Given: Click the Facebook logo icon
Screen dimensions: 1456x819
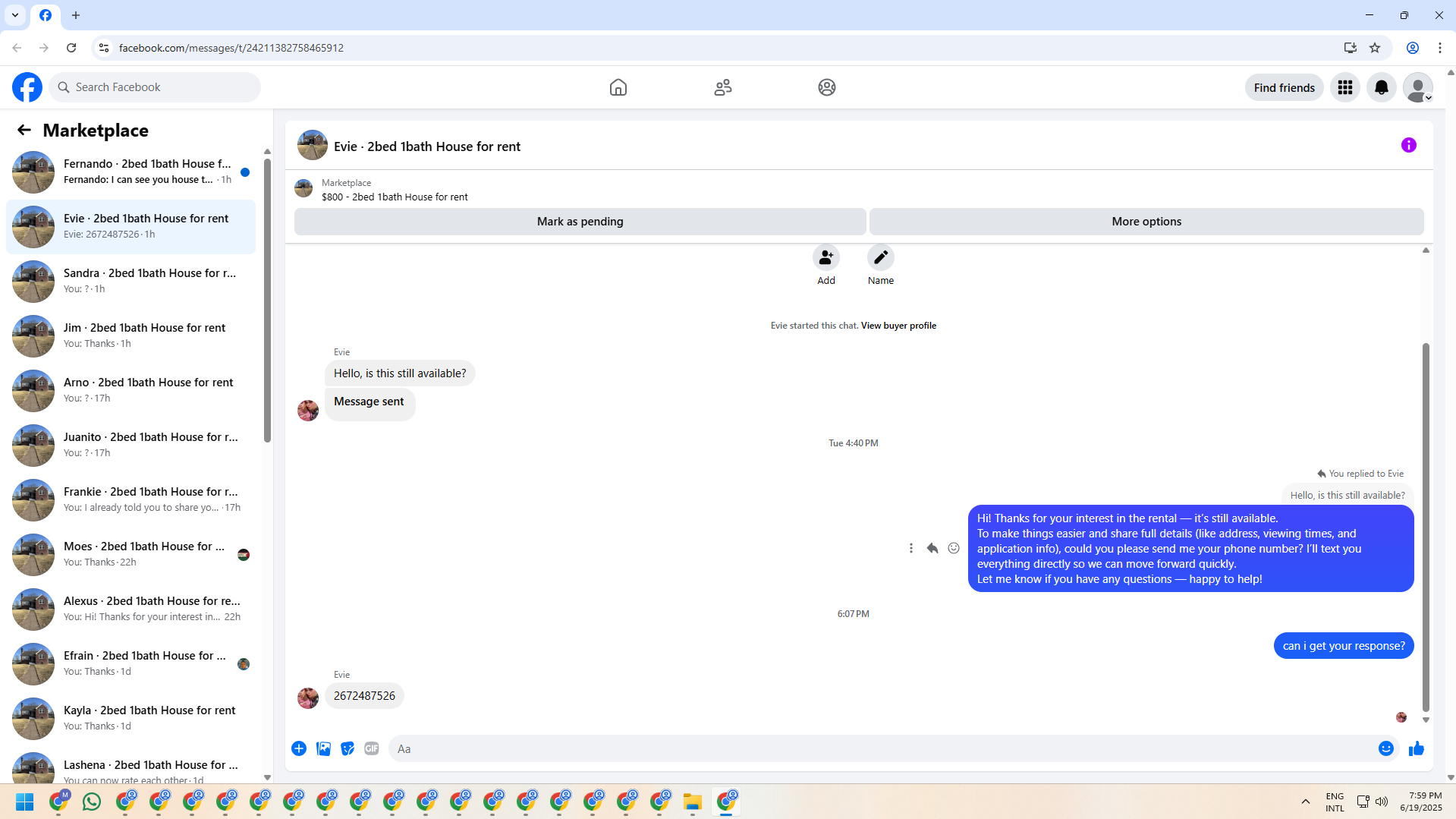Looking at the screenshot, I should [x=27, y=87].
